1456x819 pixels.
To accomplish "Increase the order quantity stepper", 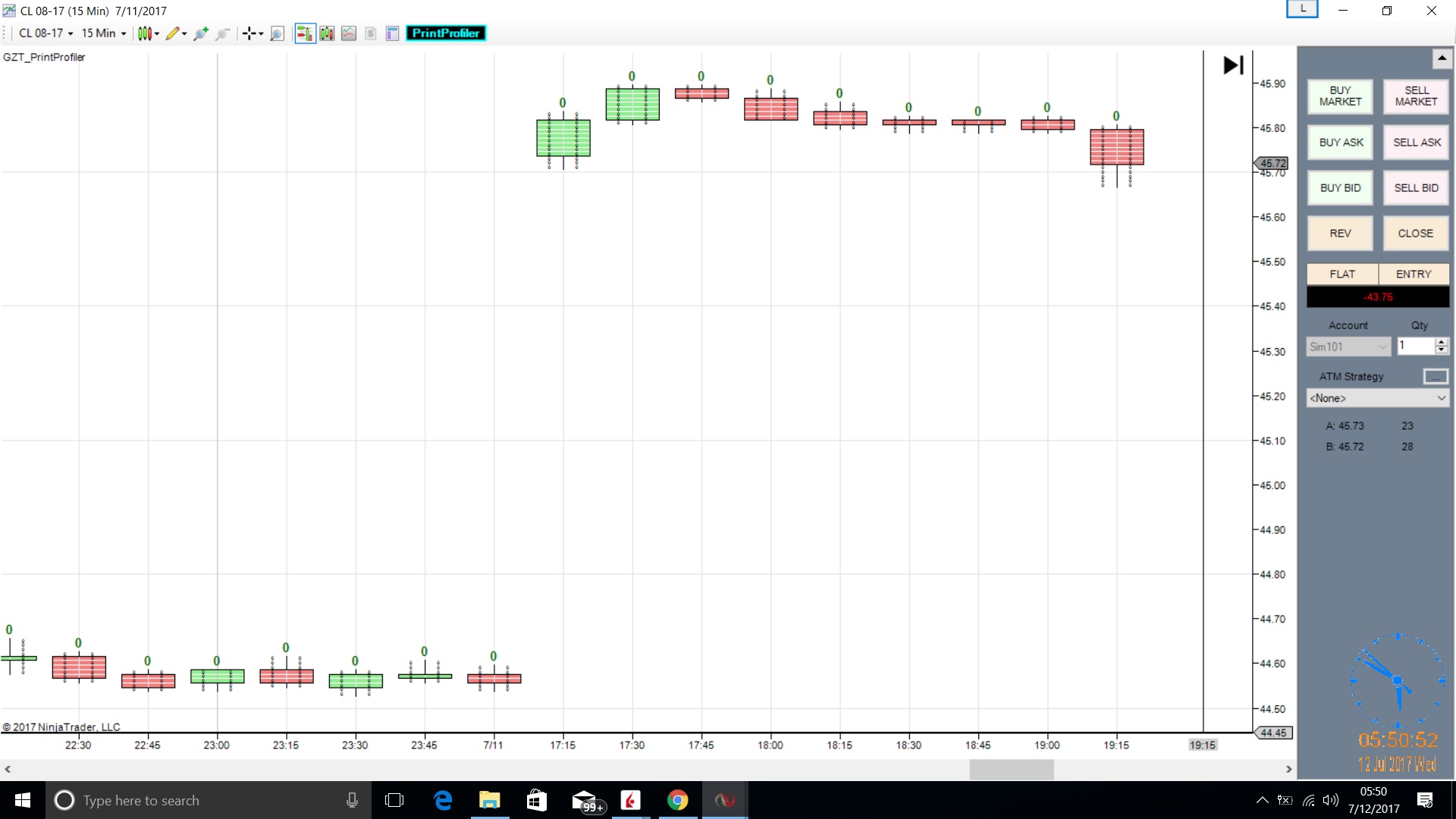I will coord(1442,342).
